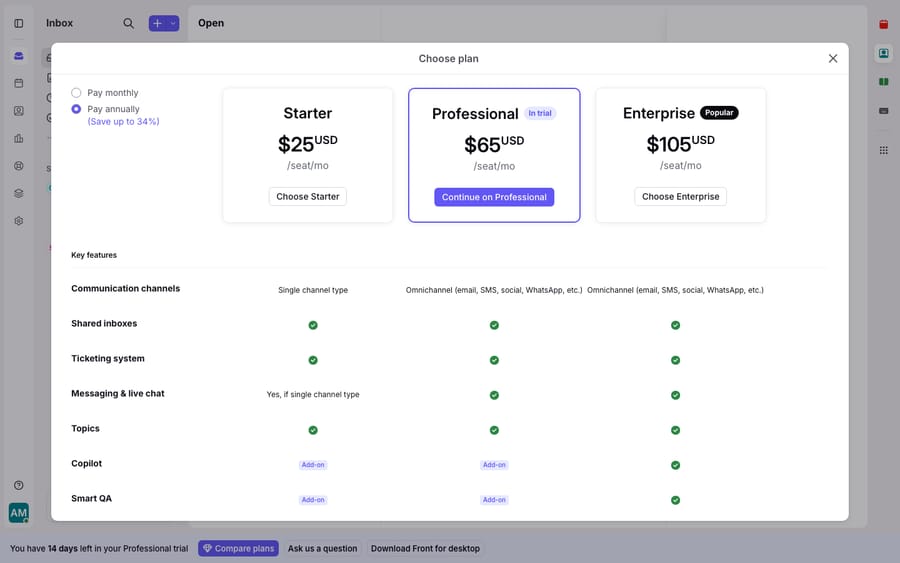Open the circular target sidebar icon
Viewport: 900px width, 563px height.
click(x=18, y=166)
